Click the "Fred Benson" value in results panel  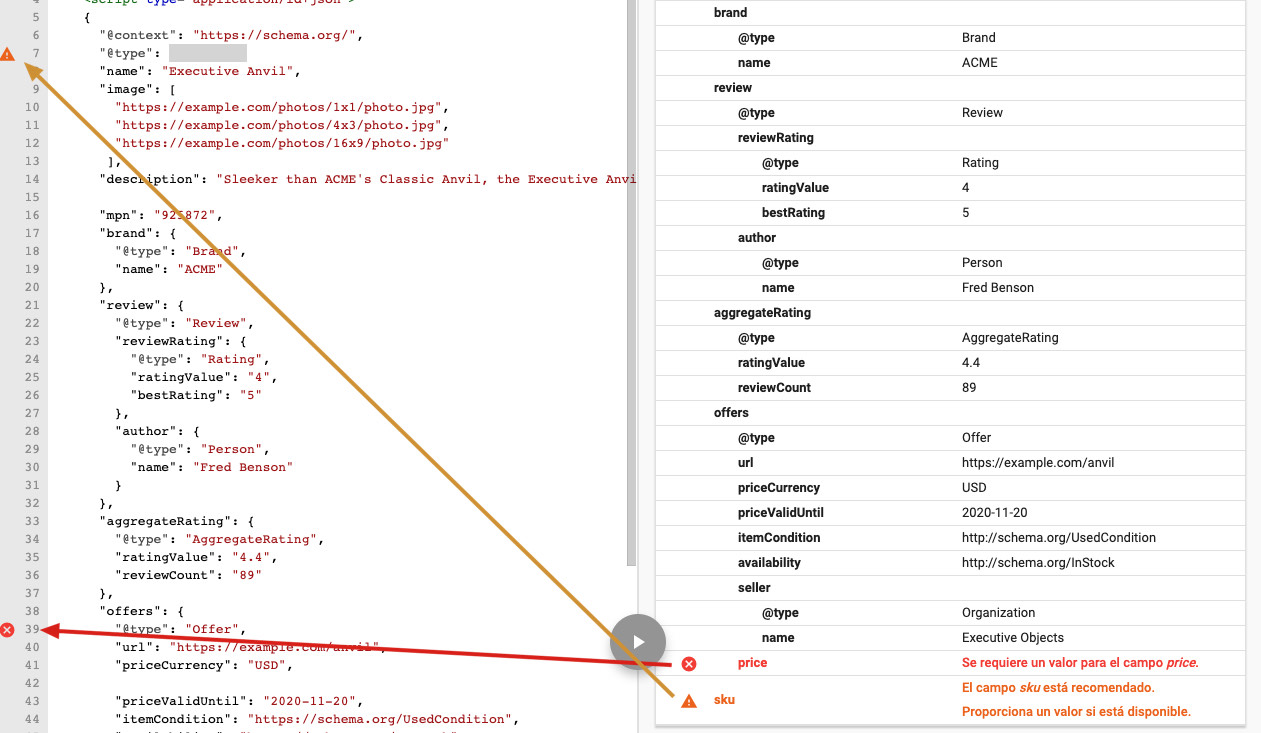point(997,287)
